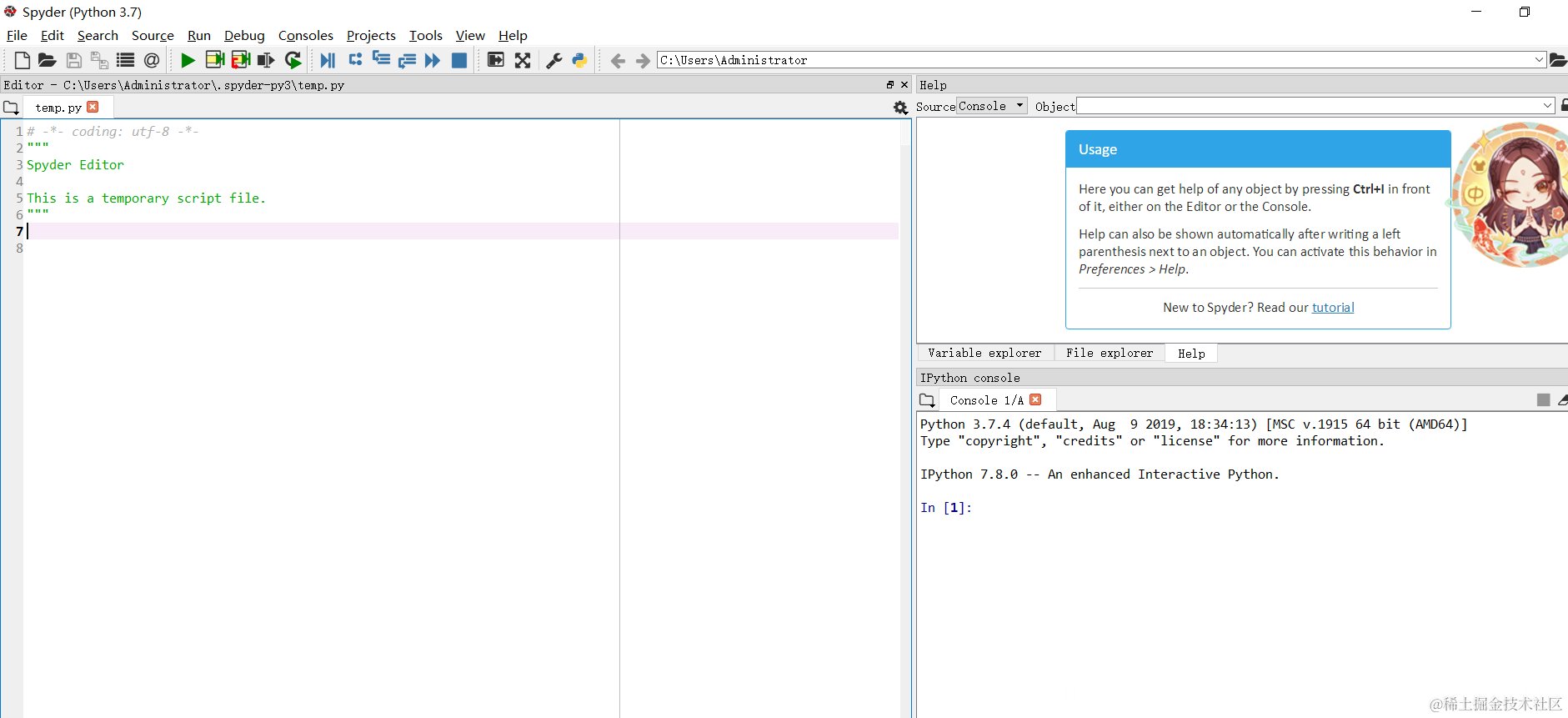This screenshot has width=1568, height=718.
Task: Start debugging the file icon
Action: coord(328,60)
